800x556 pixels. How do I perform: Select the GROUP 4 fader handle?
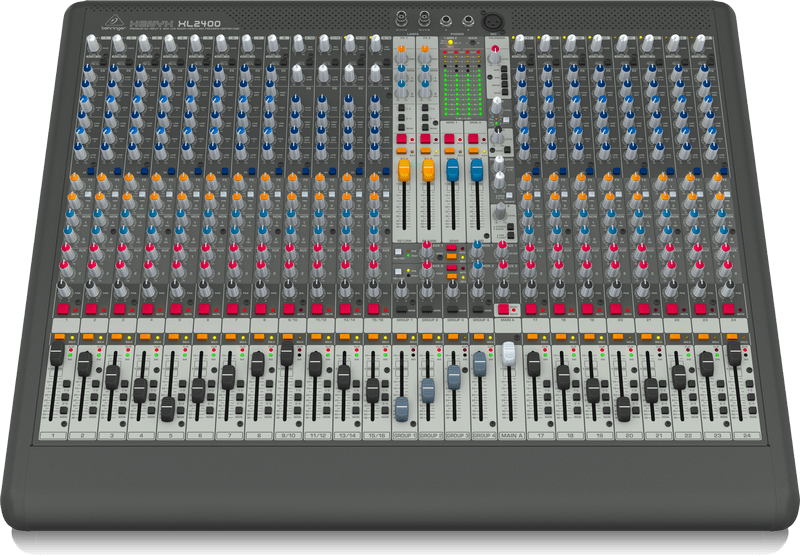(480, 364)
